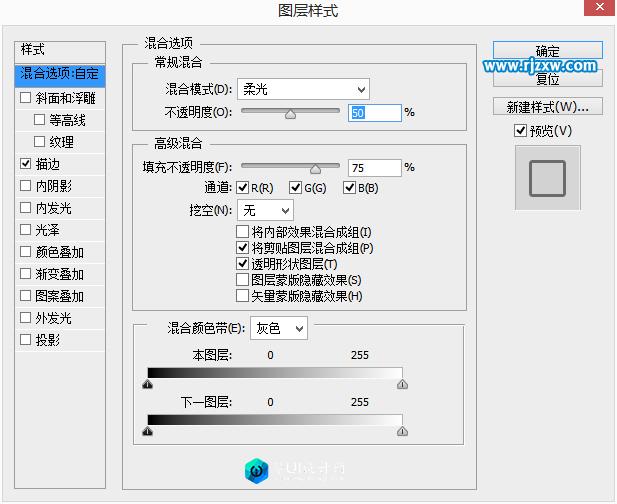Enable the 斜面和浮雕 checkbox
617x504 pixels.
26,98
